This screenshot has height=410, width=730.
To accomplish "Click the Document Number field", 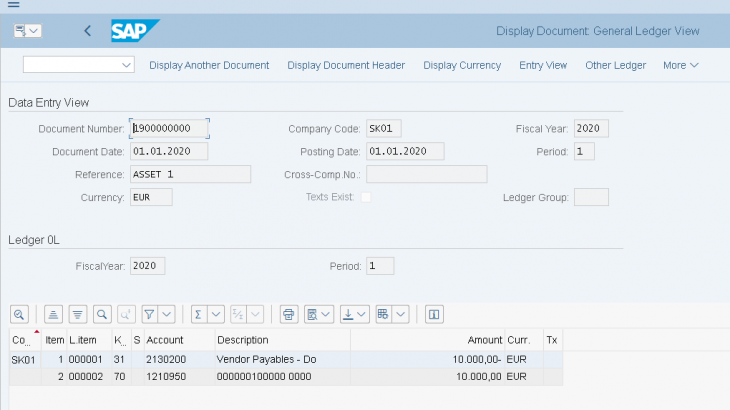I will tap(169, 128).
